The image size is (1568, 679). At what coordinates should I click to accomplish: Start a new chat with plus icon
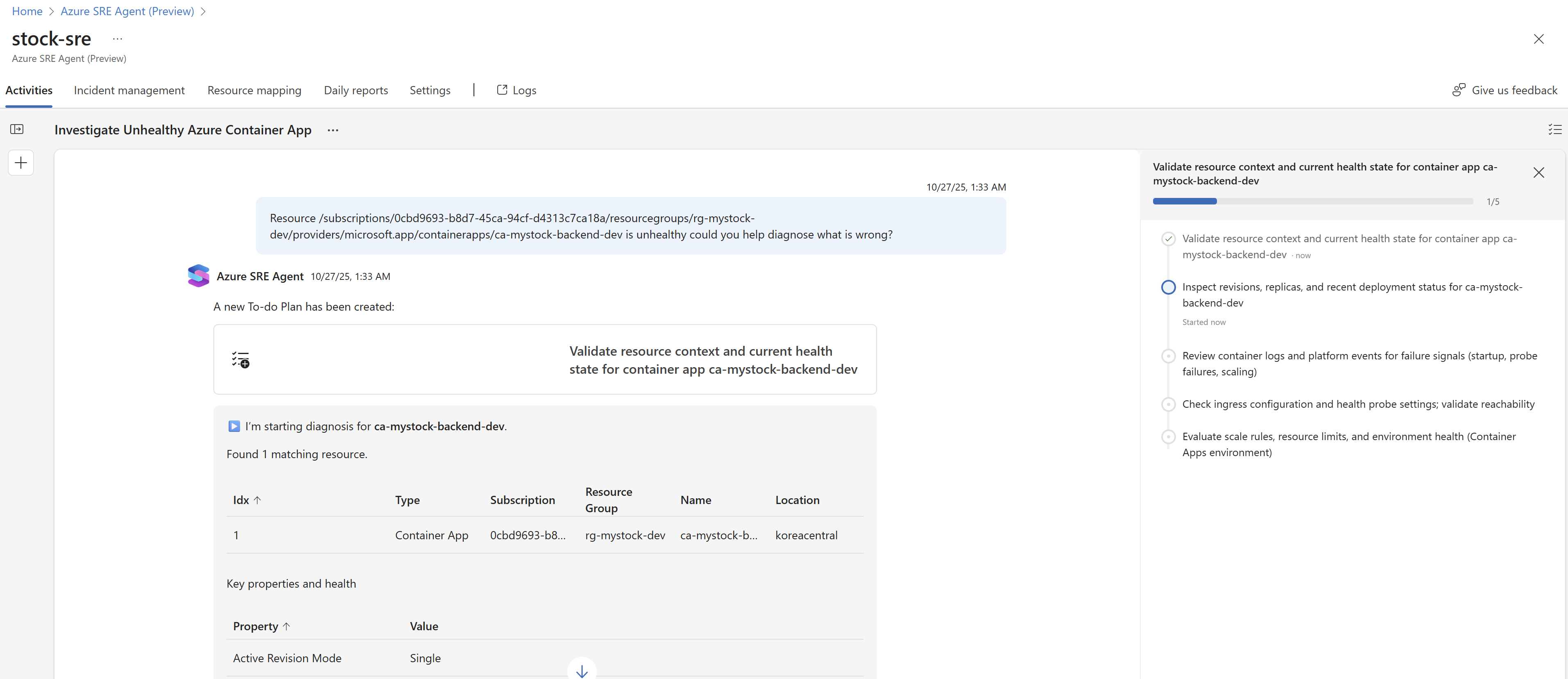(x=21, y=163)
